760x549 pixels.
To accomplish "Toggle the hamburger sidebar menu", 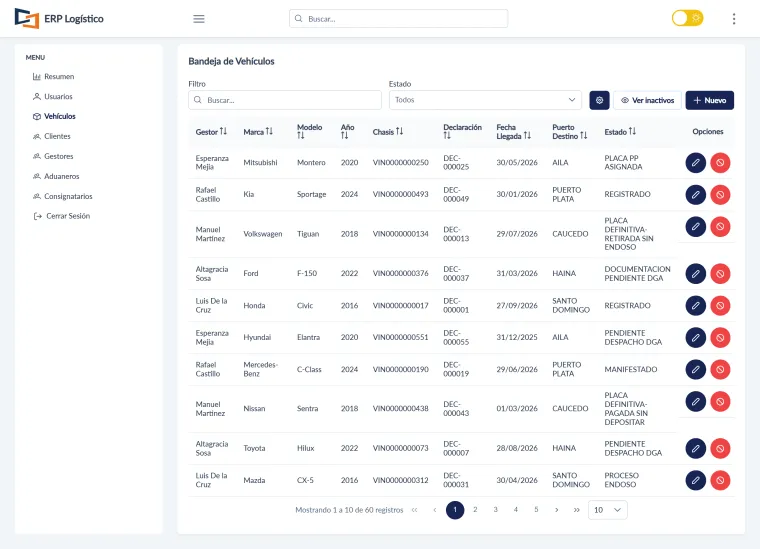I will pyautogui.click(x=199, y=19).
